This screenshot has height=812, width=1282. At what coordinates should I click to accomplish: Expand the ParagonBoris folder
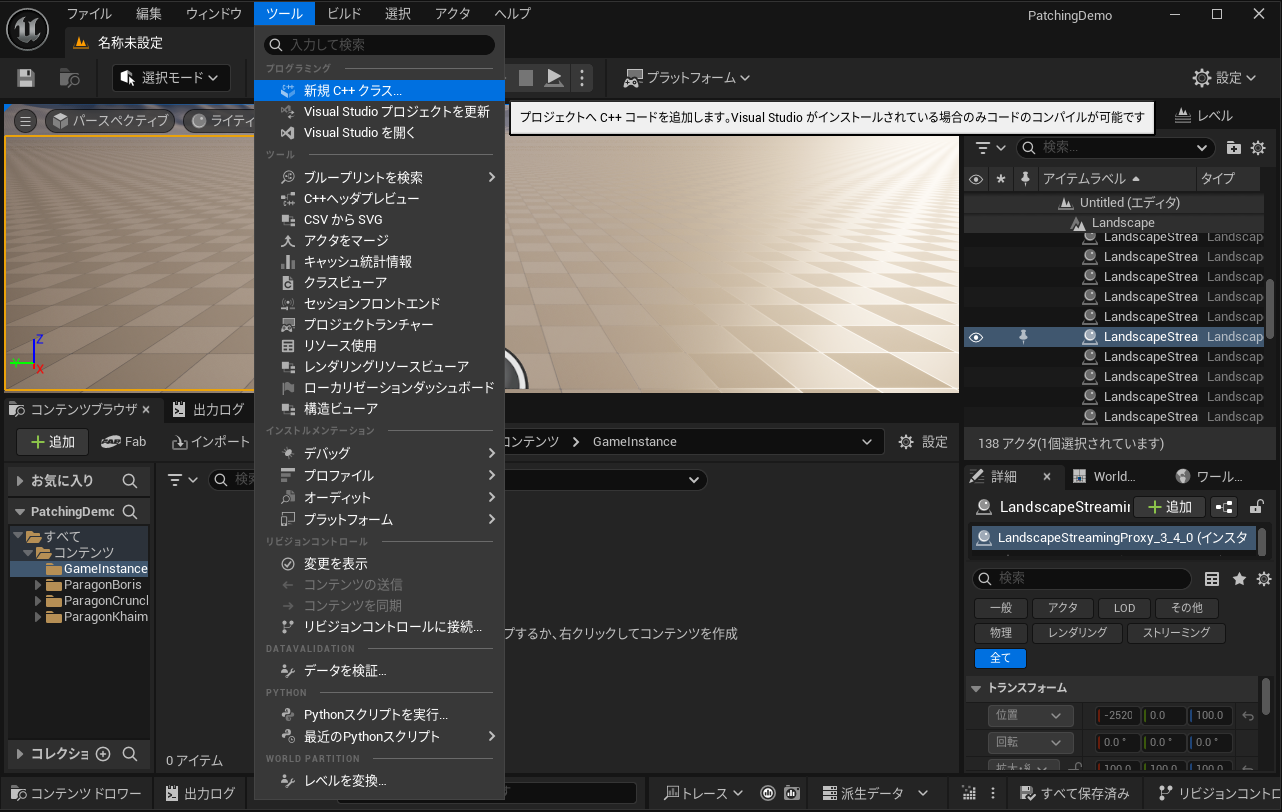[38, 585]
